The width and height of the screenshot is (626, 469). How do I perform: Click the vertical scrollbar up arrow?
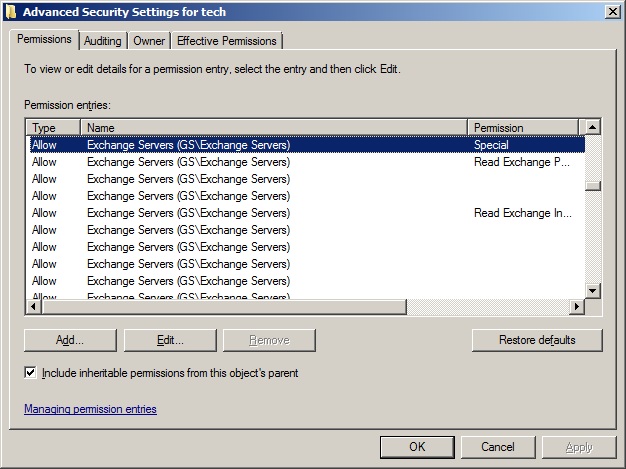tap(592, 128)
